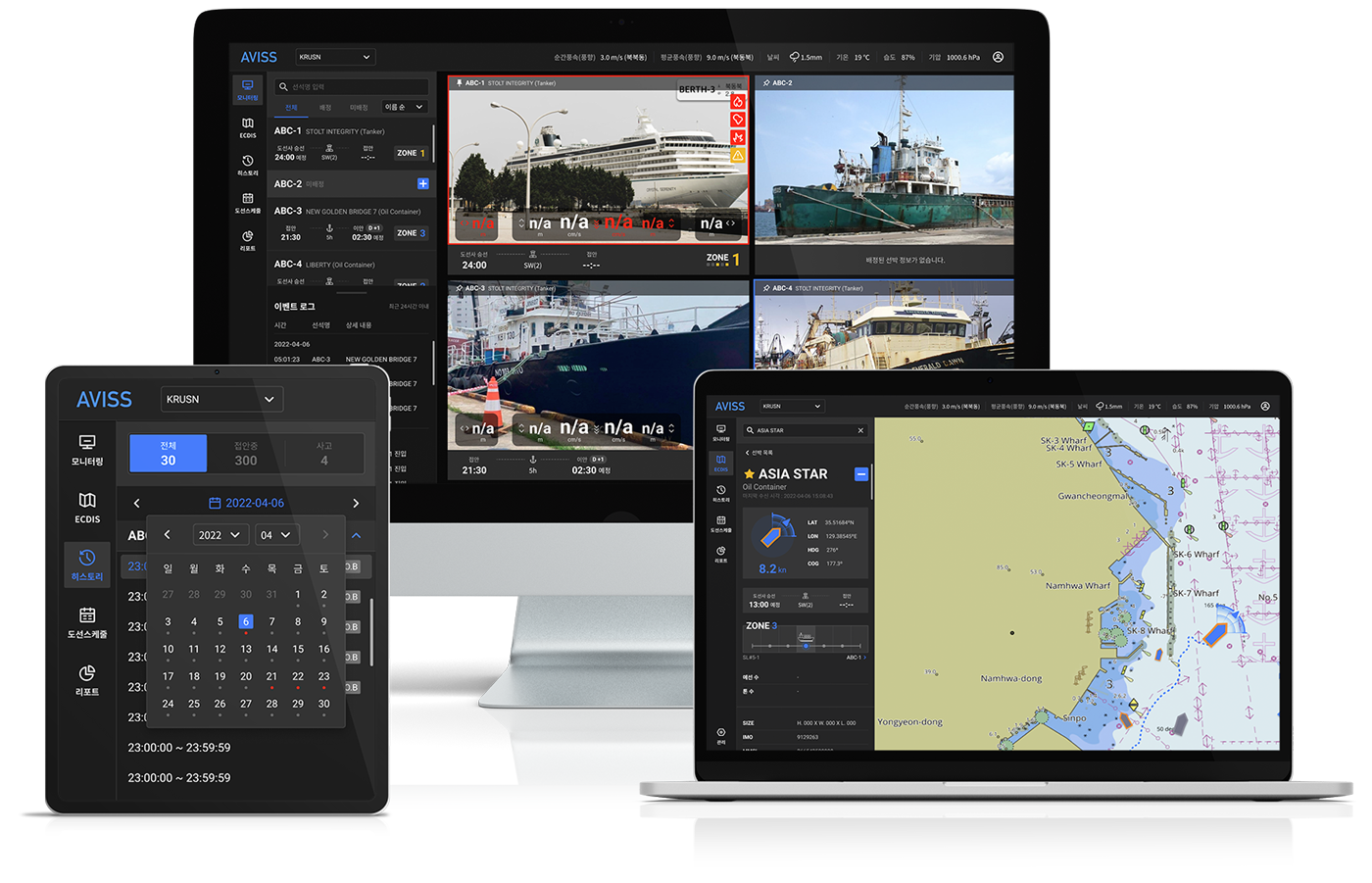Open the KRUSN dropdown on the laptop
The height and width of the screenshot is (883, 1372).
792,406
